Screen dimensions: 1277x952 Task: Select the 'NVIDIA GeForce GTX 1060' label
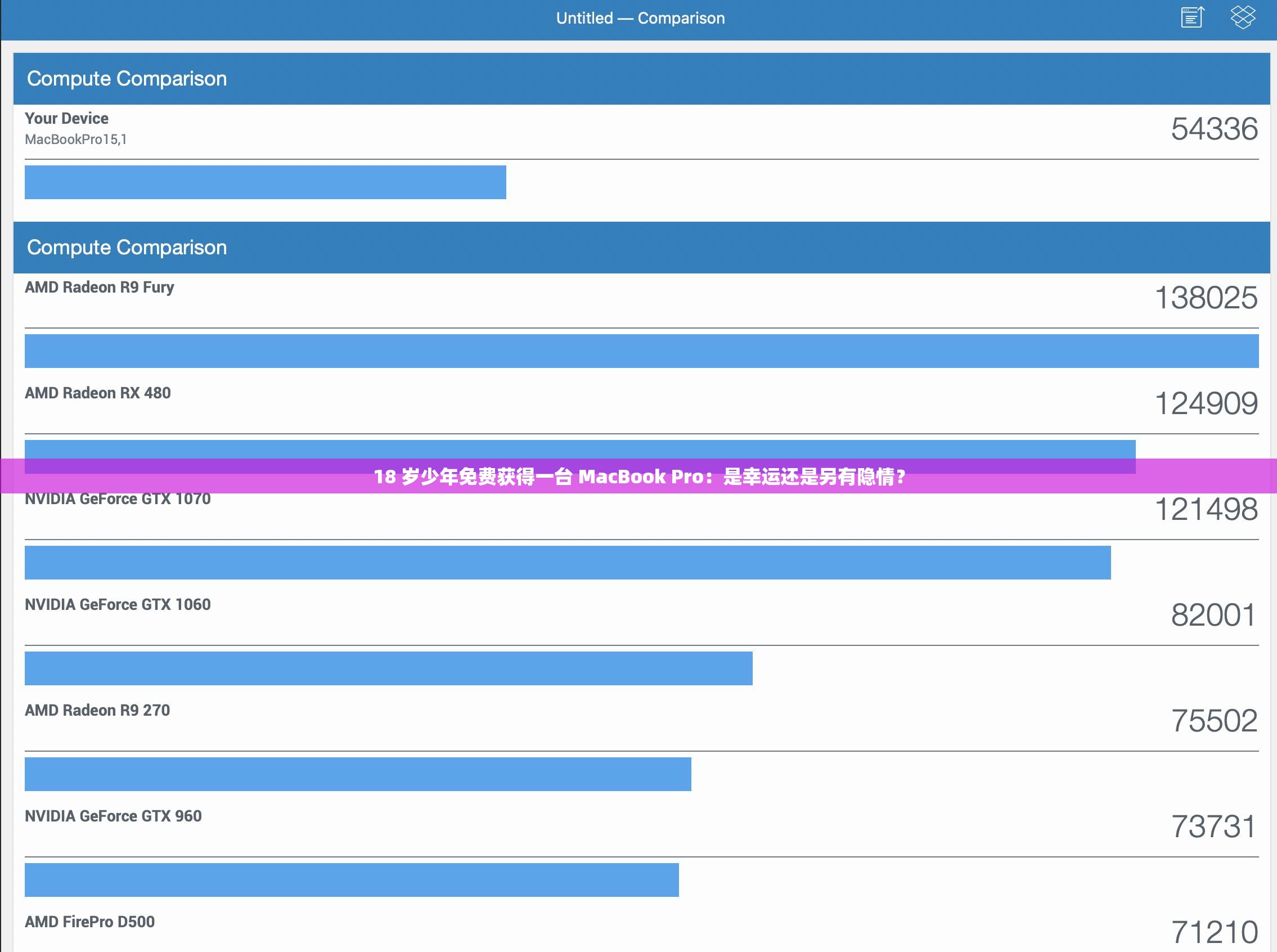point(118,604)
